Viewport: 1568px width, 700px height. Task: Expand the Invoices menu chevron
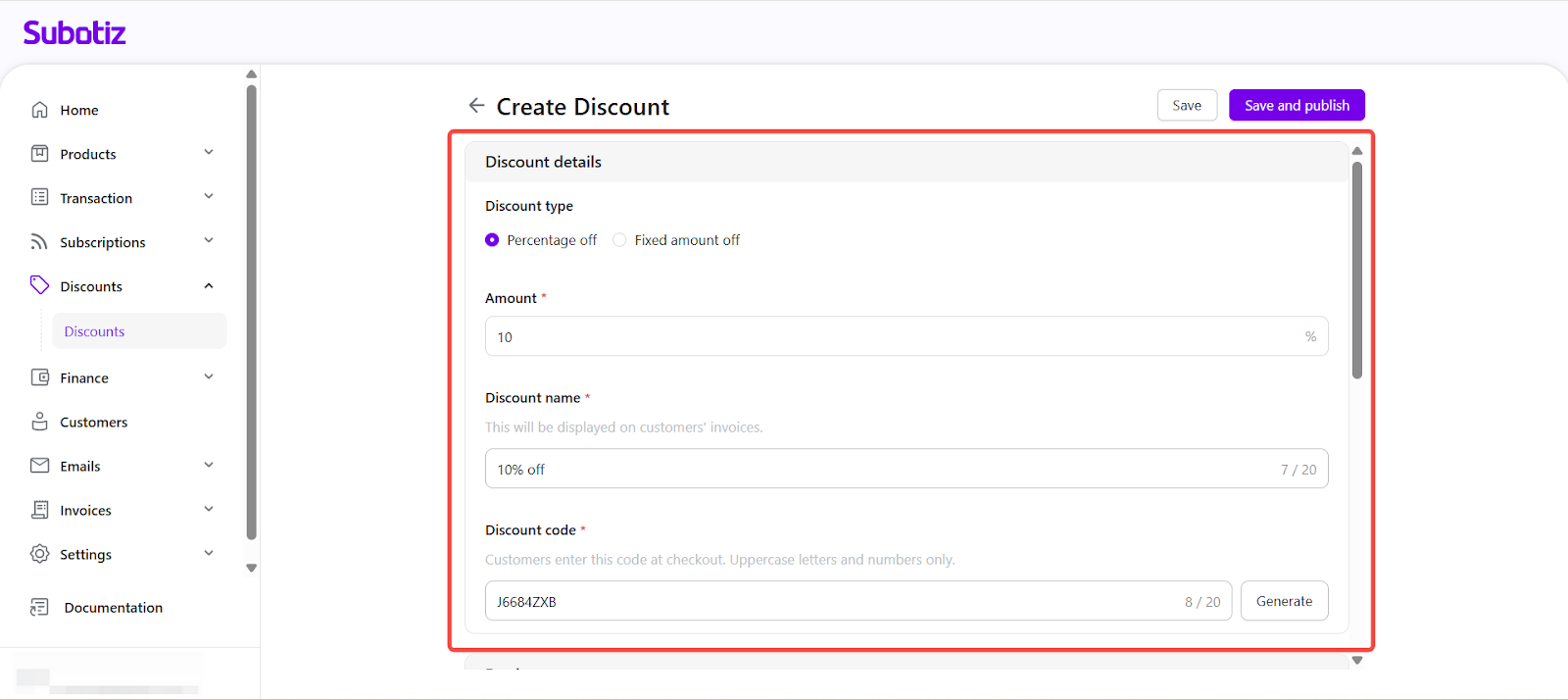pyautogui.click(x=209, y=510)
